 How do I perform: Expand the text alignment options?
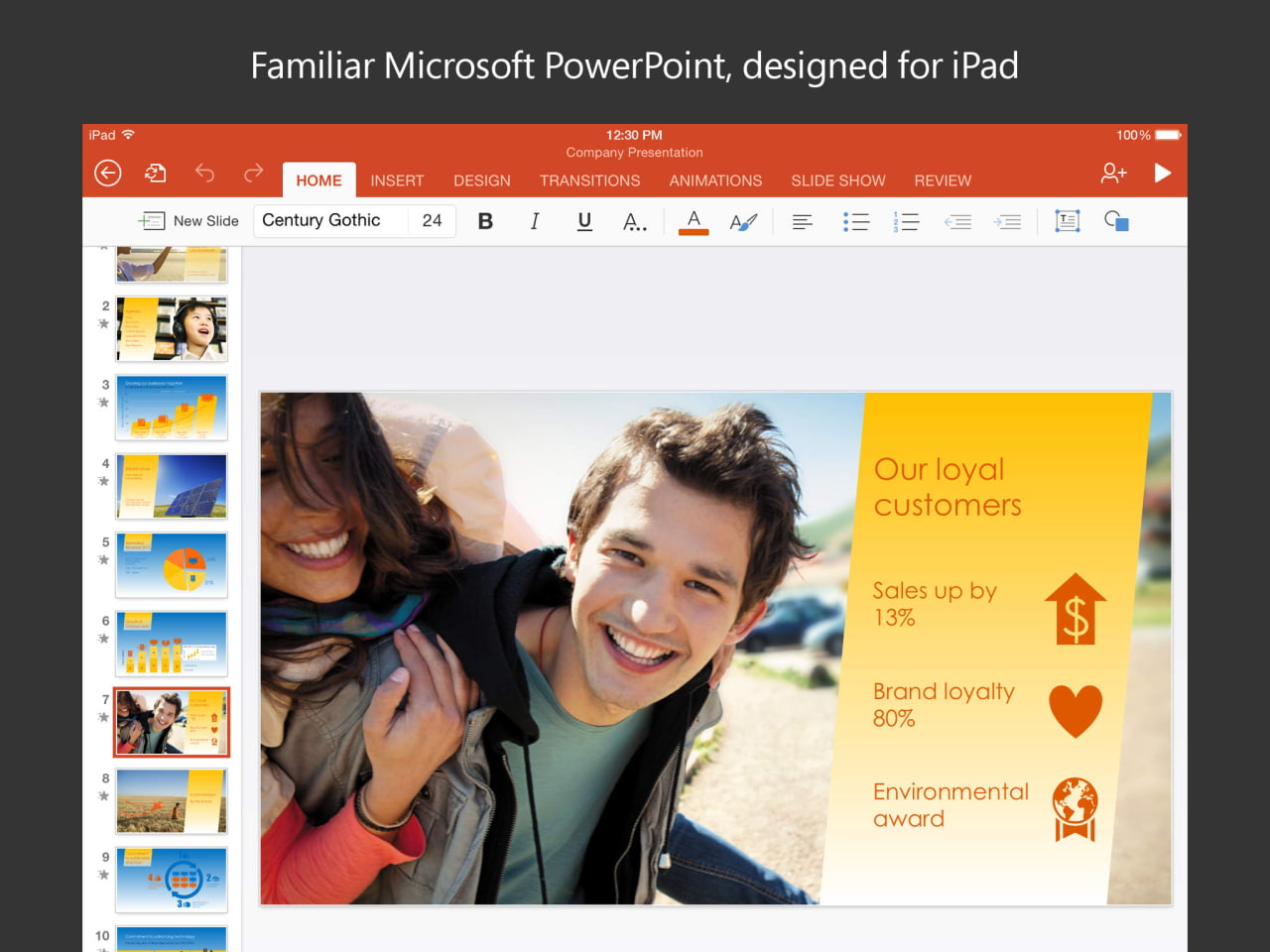point(803,221)
